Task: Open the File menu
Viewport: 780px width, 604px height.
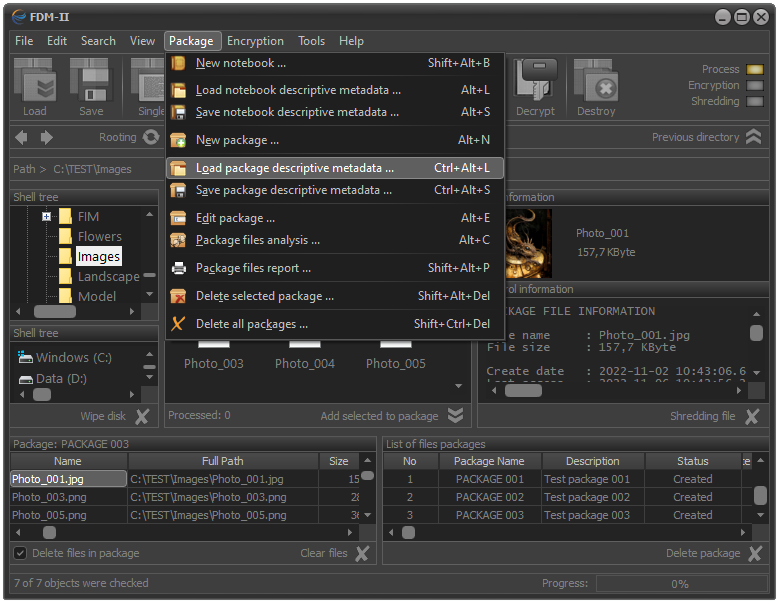Action: tap(24, 41)
